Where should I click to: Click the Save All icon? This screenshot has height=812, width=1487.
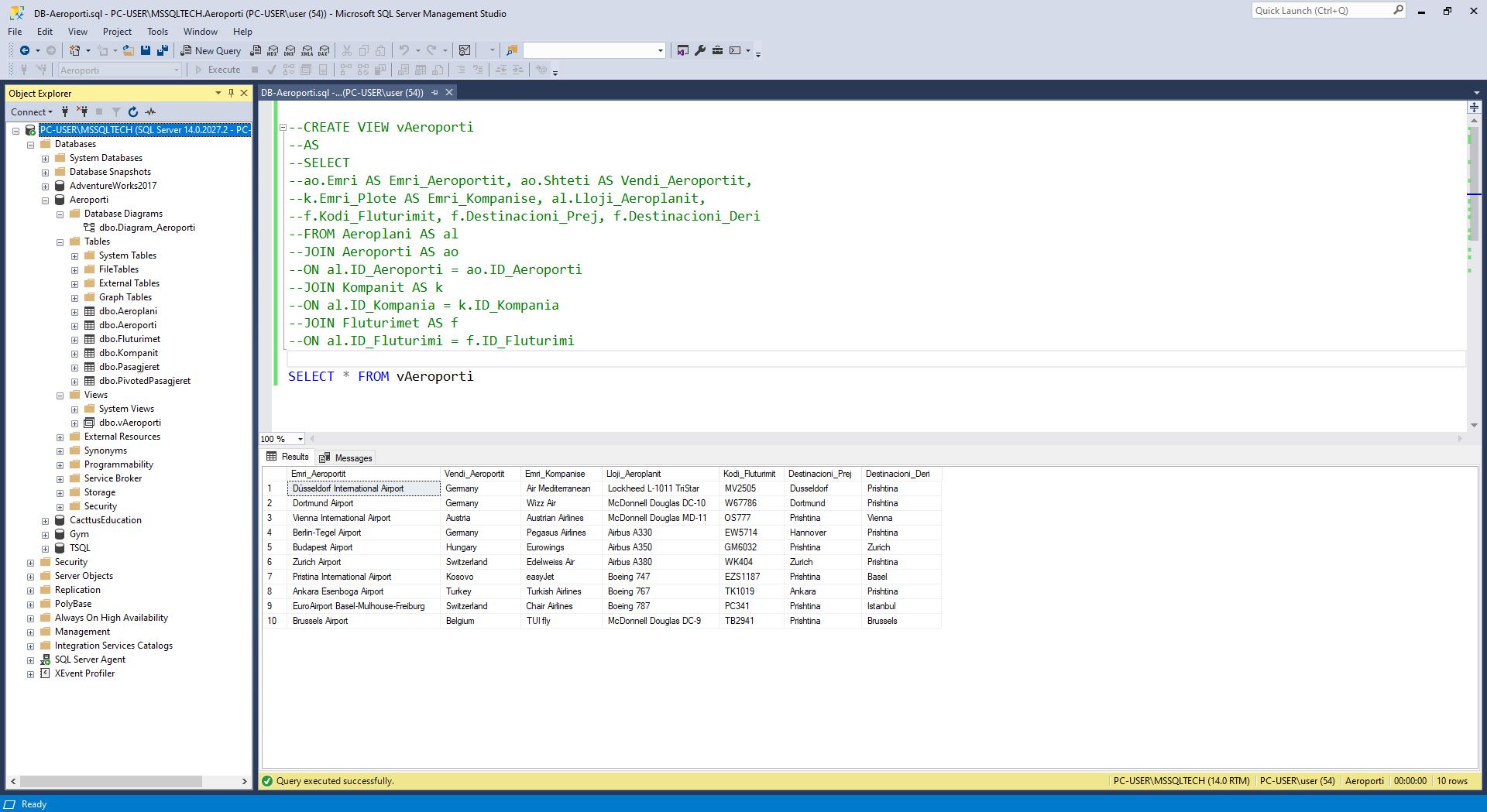(163, 50)
